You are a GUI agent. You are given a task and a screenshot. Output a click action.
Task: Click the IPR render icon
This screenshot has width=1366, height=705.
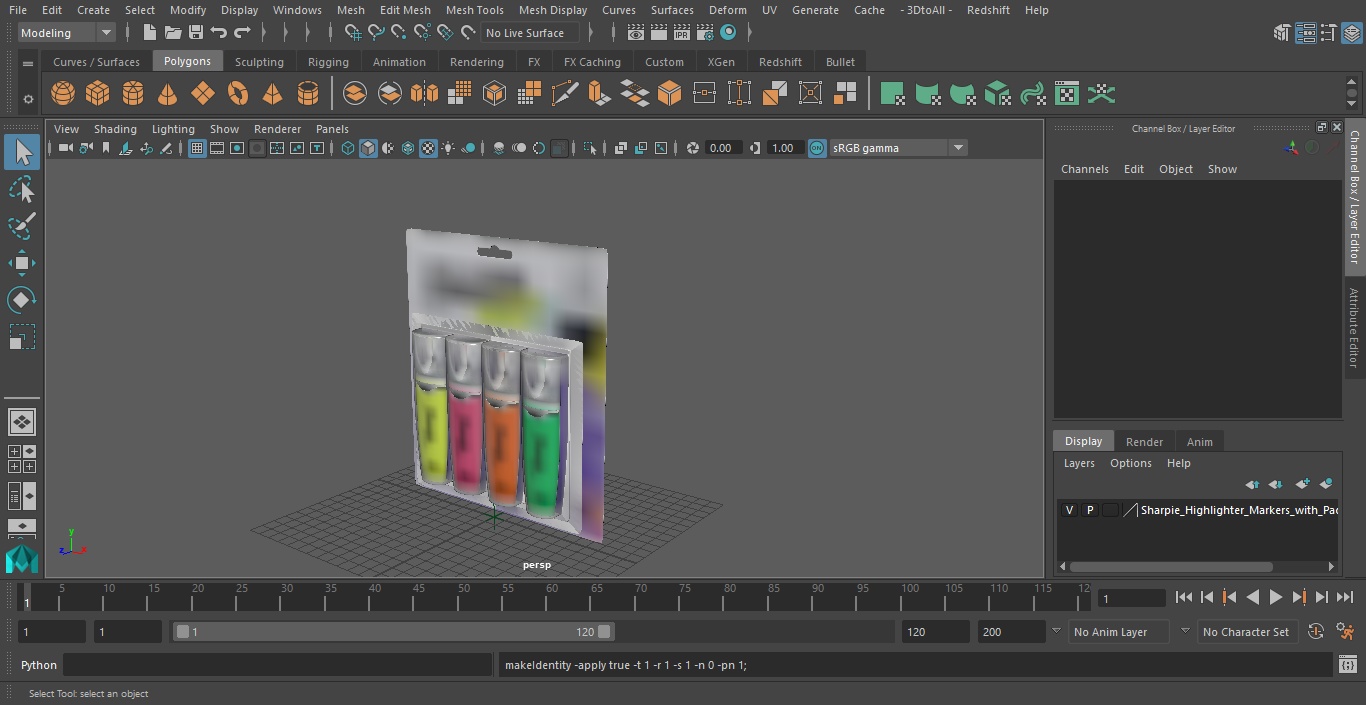point(682,33)
